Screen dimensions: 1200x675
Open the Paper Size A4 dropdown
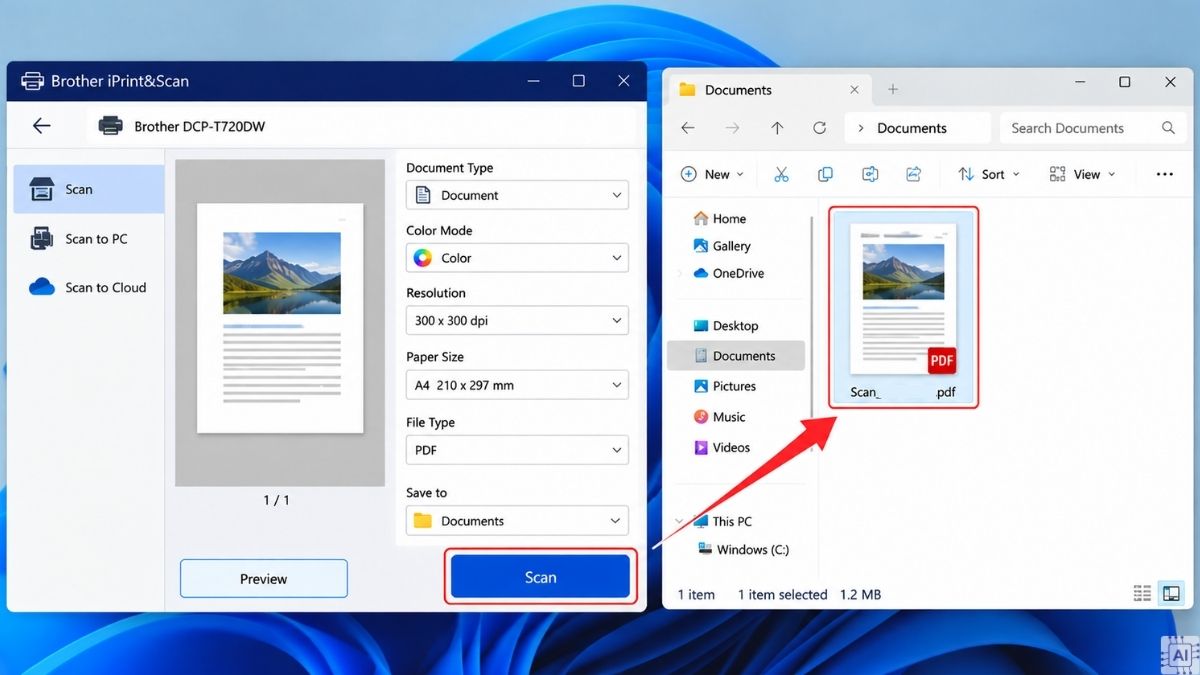click(x=517, y=385)
